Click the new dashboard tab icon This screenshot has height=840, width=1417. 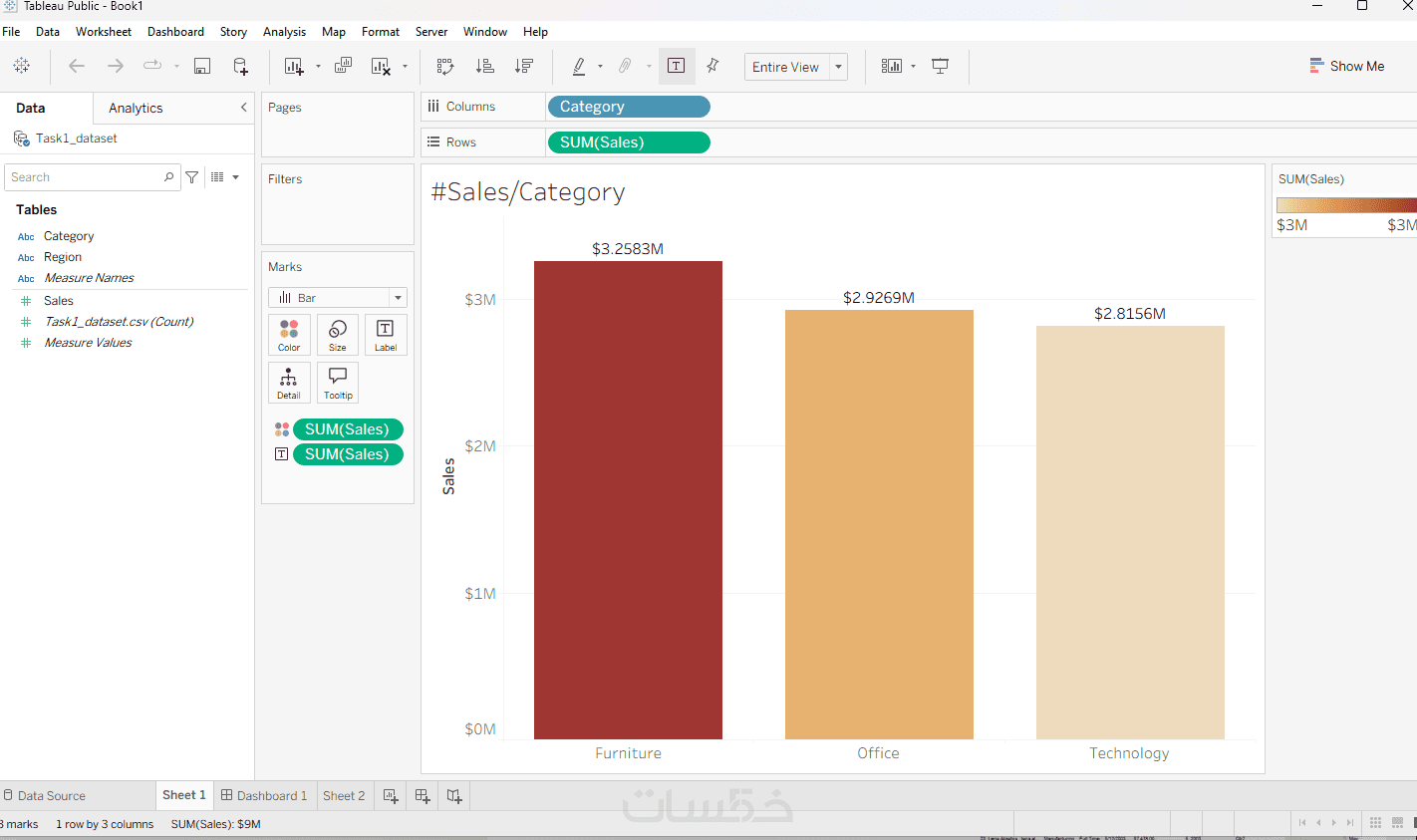click(x=423, y=795)
